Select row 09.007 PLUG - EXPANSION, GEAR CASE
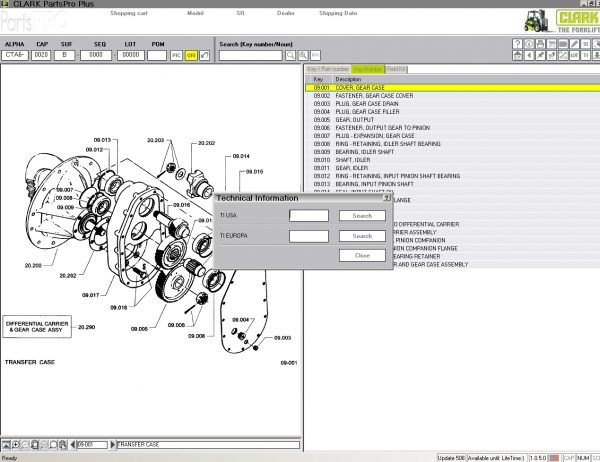Viewport: 600px width, 462px height. [x=453, y=136]
